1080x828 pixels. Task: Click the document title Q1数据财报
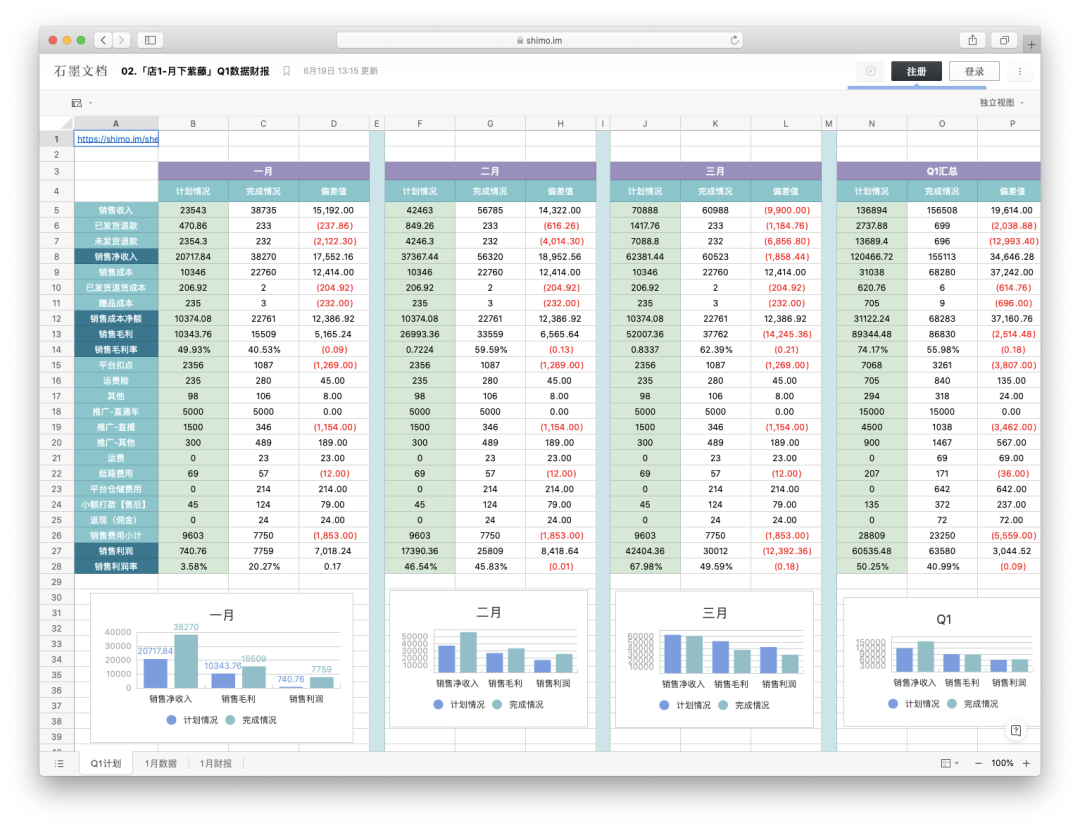pos(195,71)
